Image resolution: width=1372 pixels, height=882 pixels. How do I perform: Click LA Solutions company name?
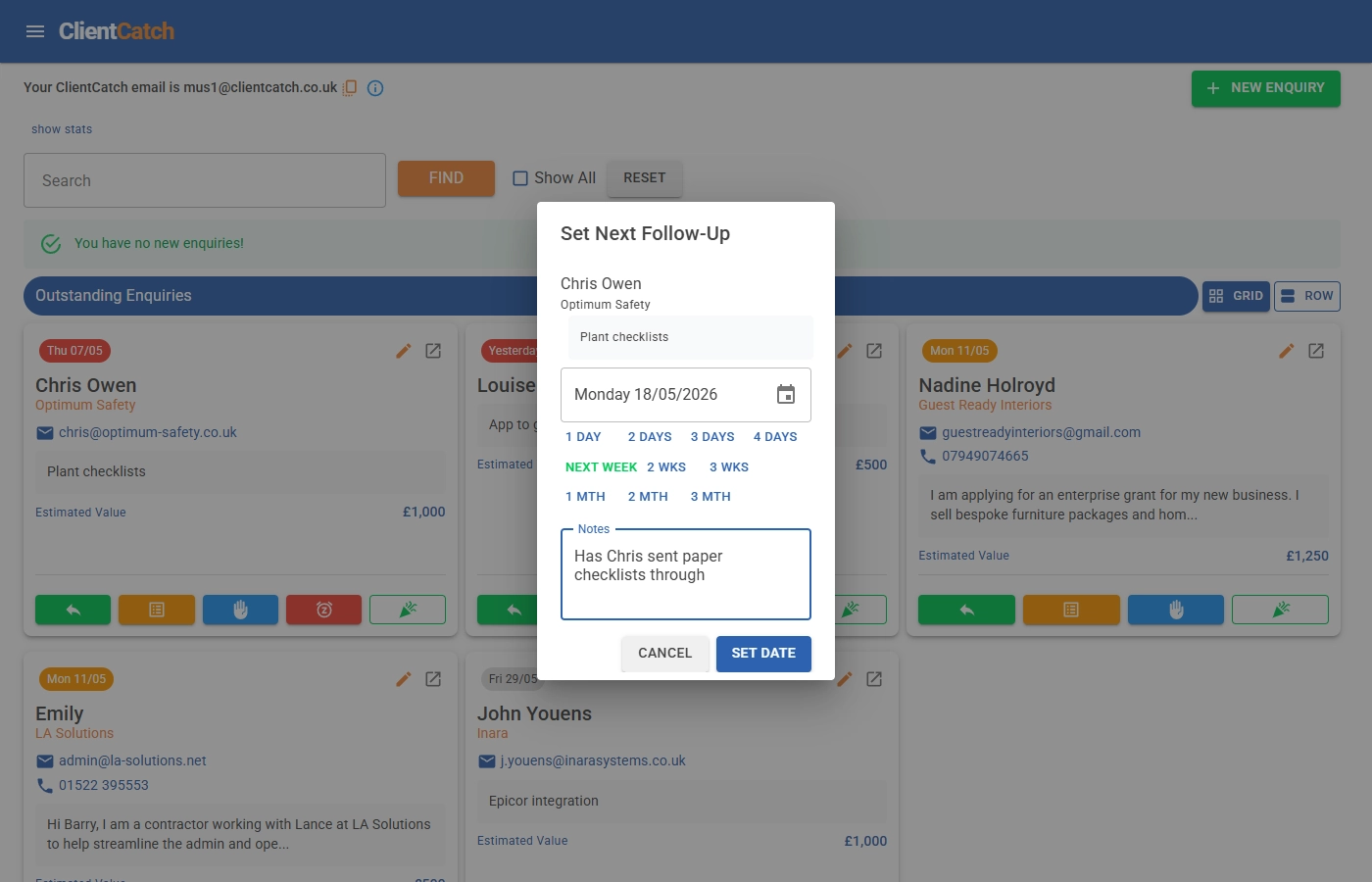(74, 733)
